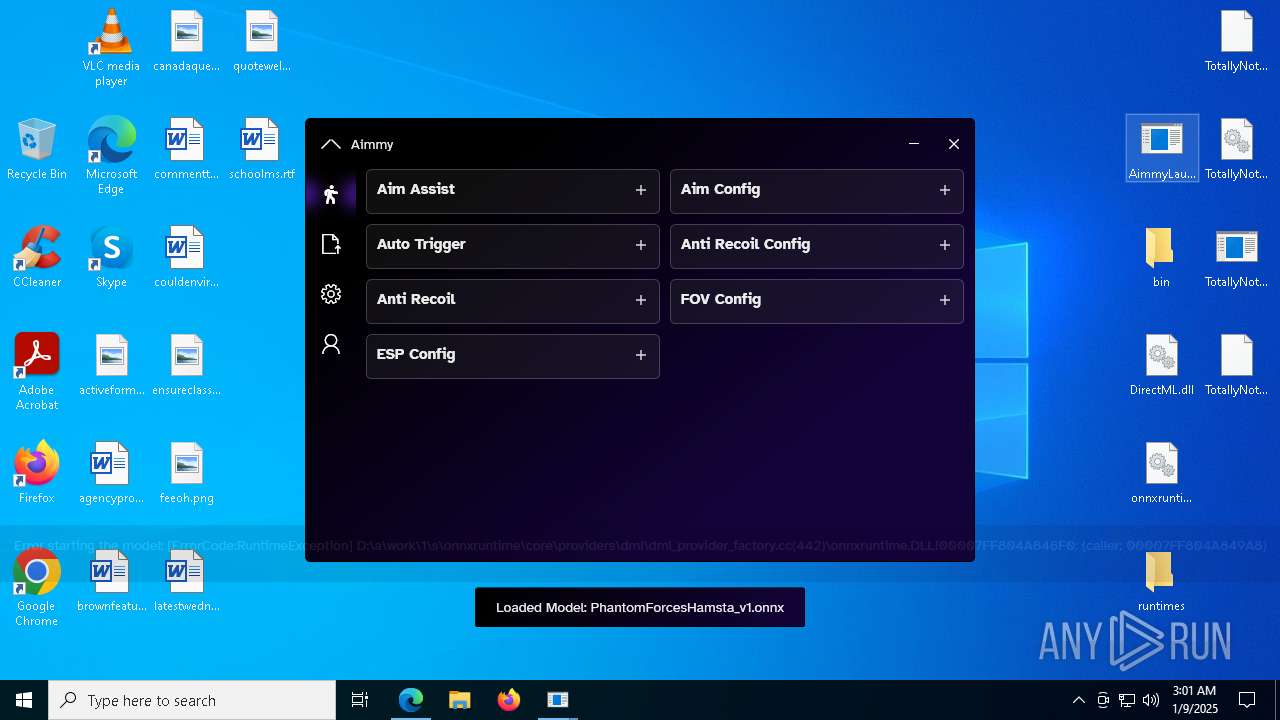Viewport: 1280px width, 720px height.
Task: Select the Google Chrome desktop shortcut
Action: point(37,588)
